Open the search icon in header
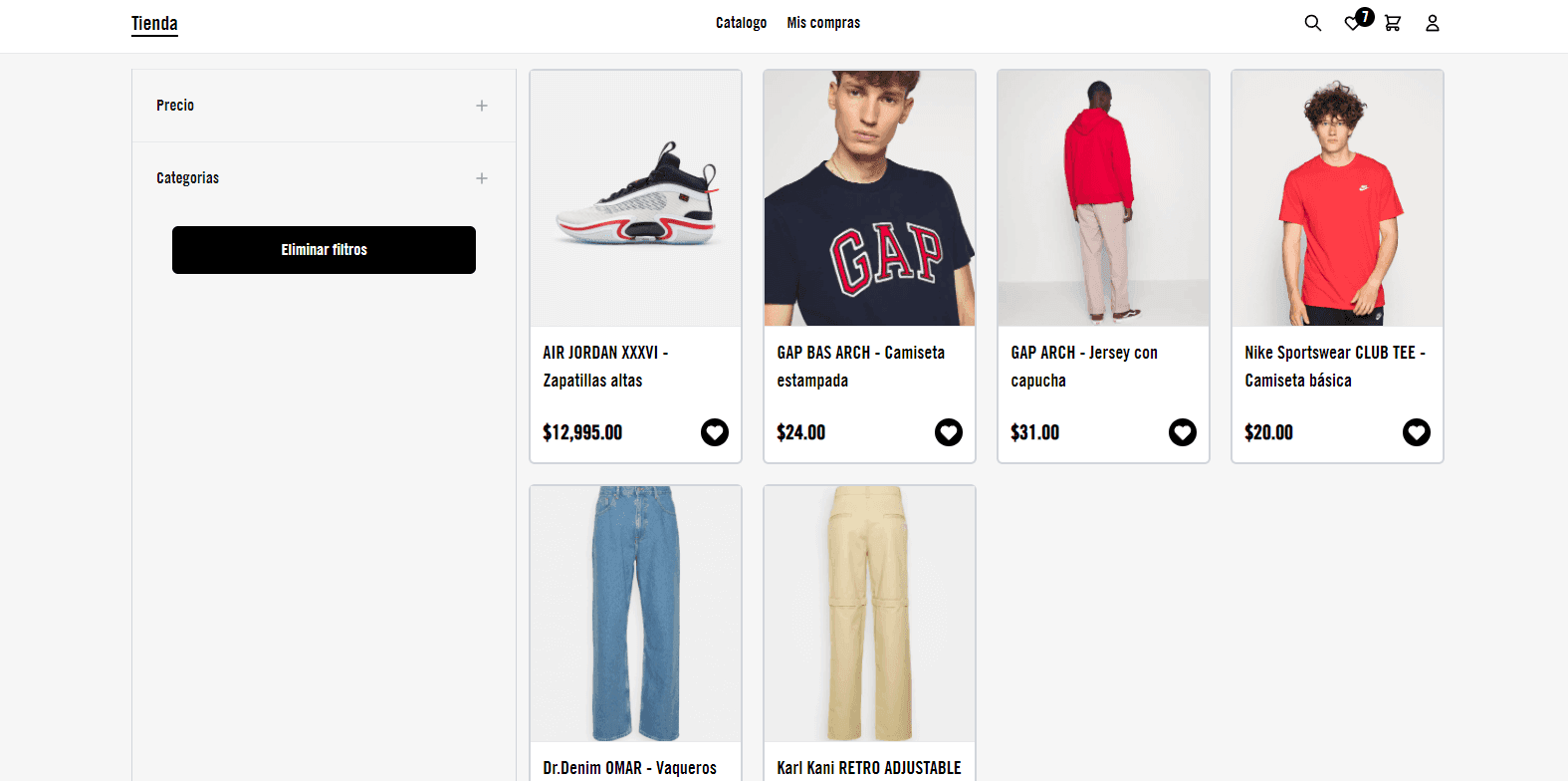 tap(1313, 23)
